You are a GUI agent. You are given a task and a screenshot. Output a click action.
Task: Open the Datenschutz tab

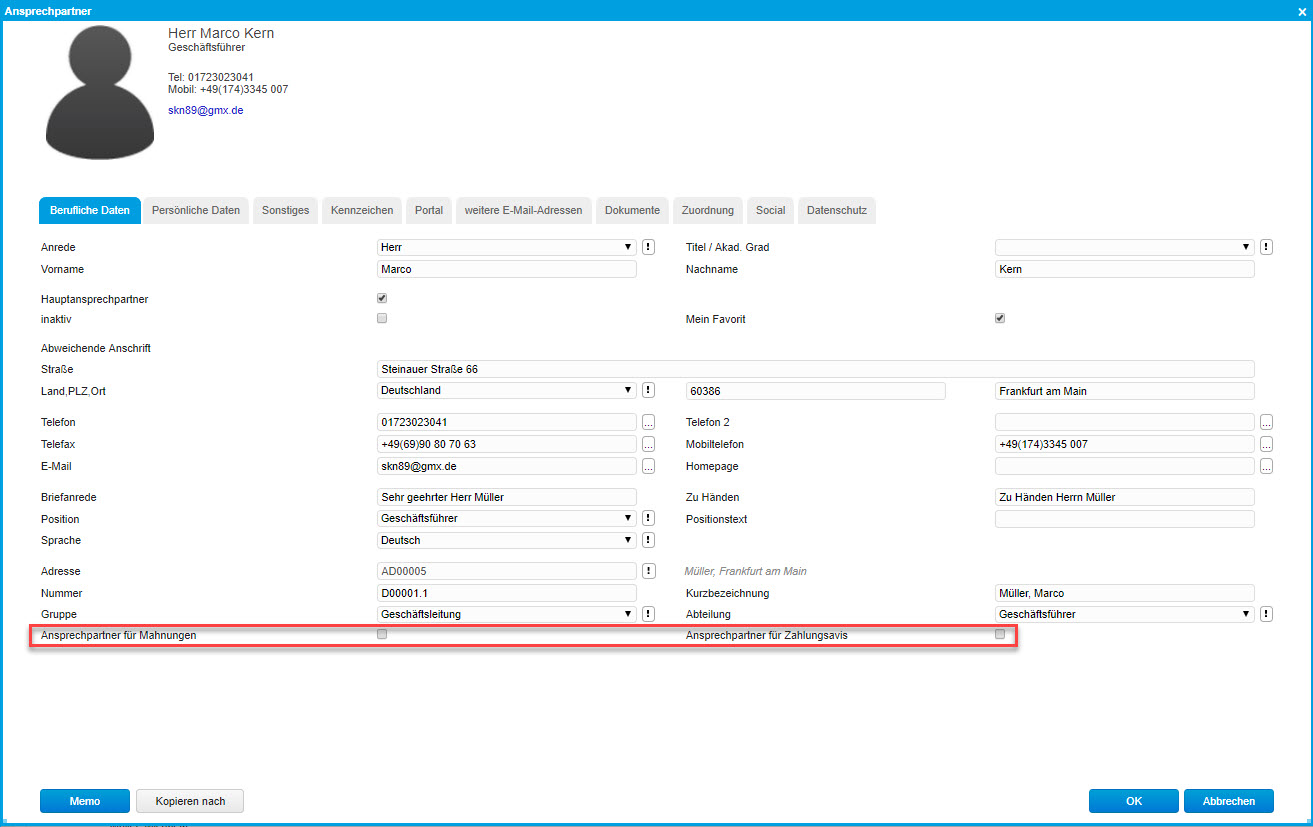837,210
